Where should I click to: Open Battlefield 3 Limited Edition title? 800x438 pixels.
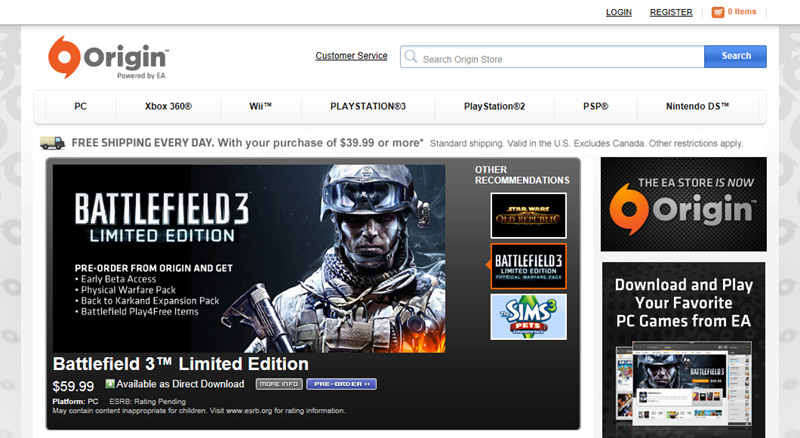pyautogui.click(x=181, y=364)
